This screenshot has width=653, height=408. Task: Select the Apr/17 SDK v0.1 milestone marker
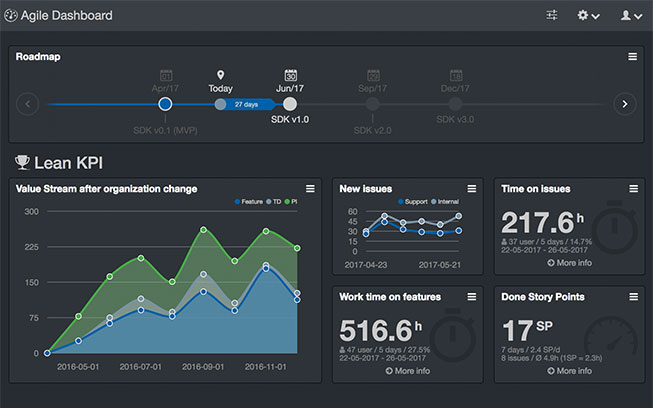(x=165, y=103)
